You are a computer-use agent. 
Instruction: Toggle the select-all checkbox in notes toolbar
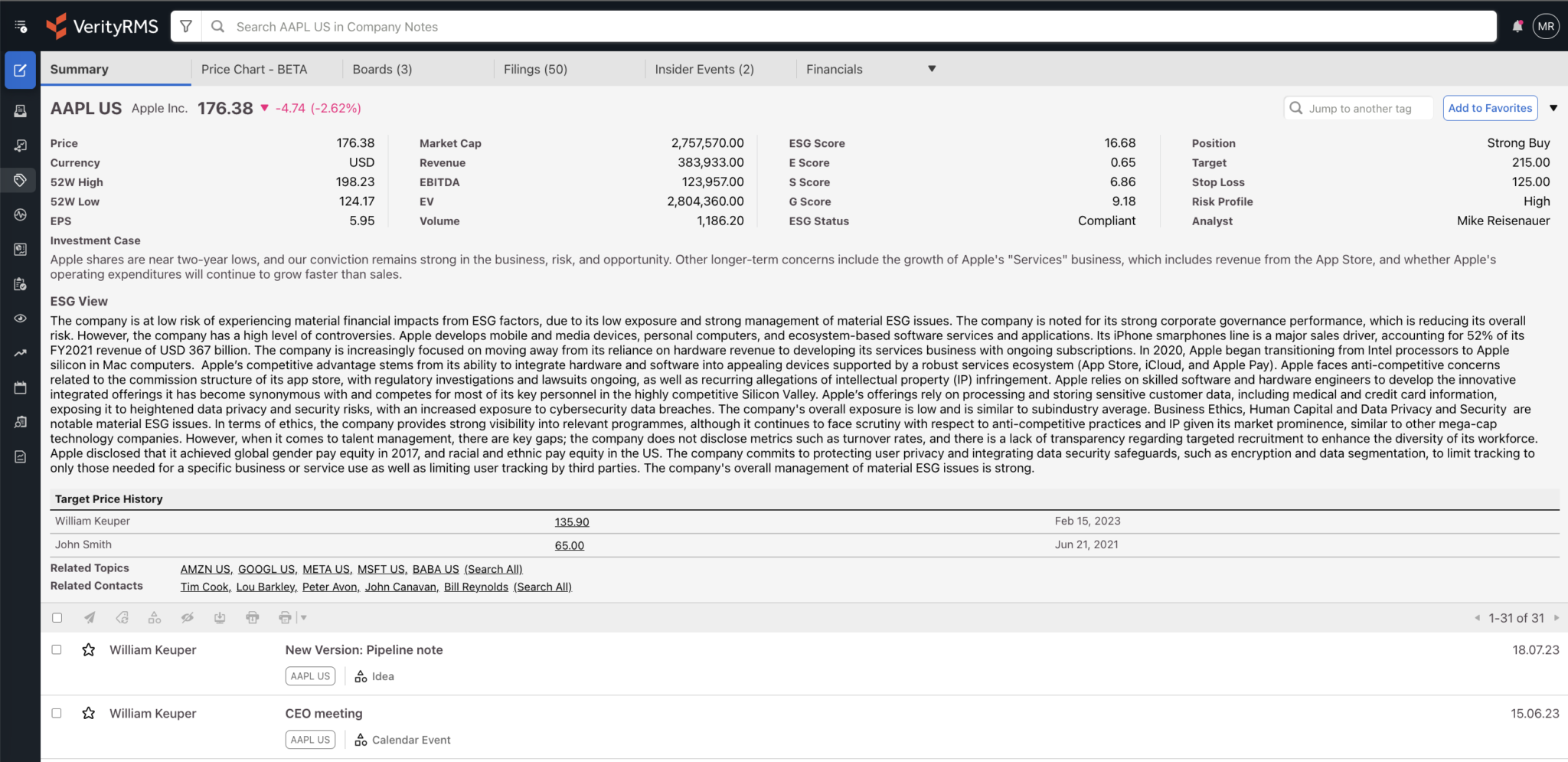(x=57, y=617)
